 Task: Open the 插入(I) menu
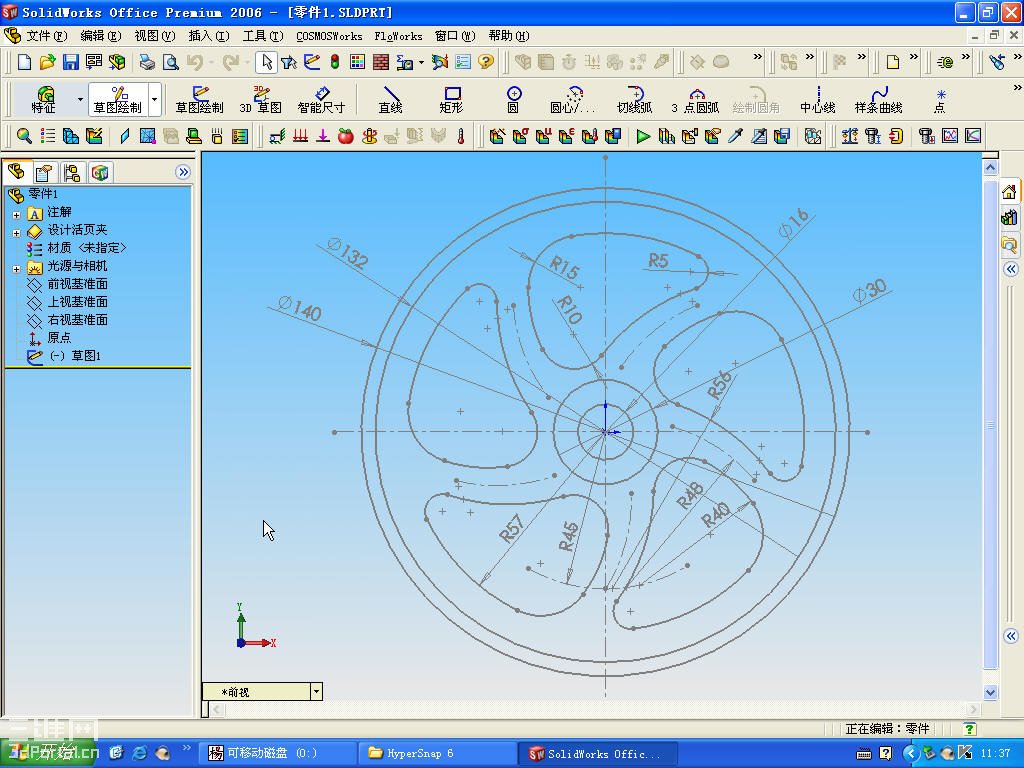[209, 36]
